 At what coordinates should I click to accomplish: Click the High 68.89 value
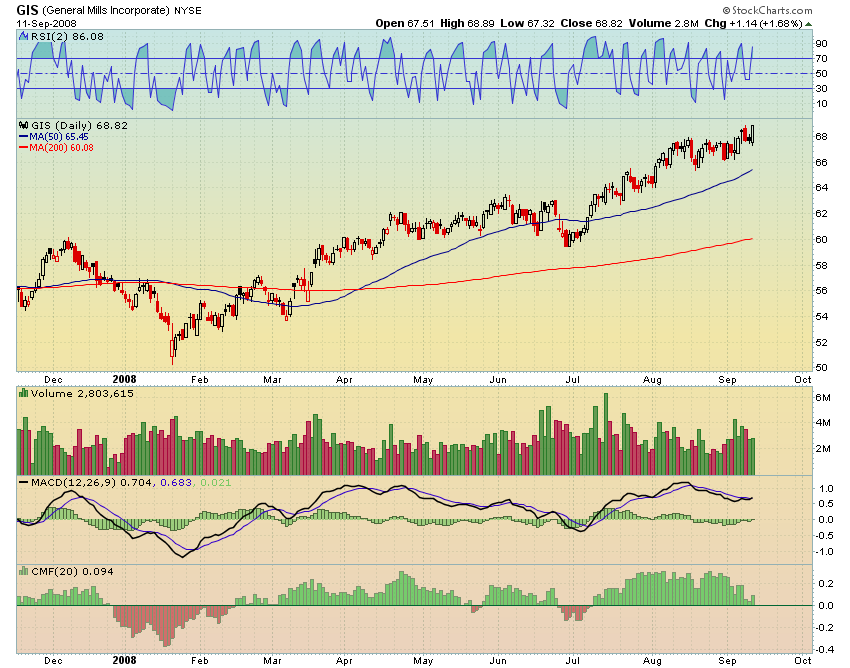467,23
